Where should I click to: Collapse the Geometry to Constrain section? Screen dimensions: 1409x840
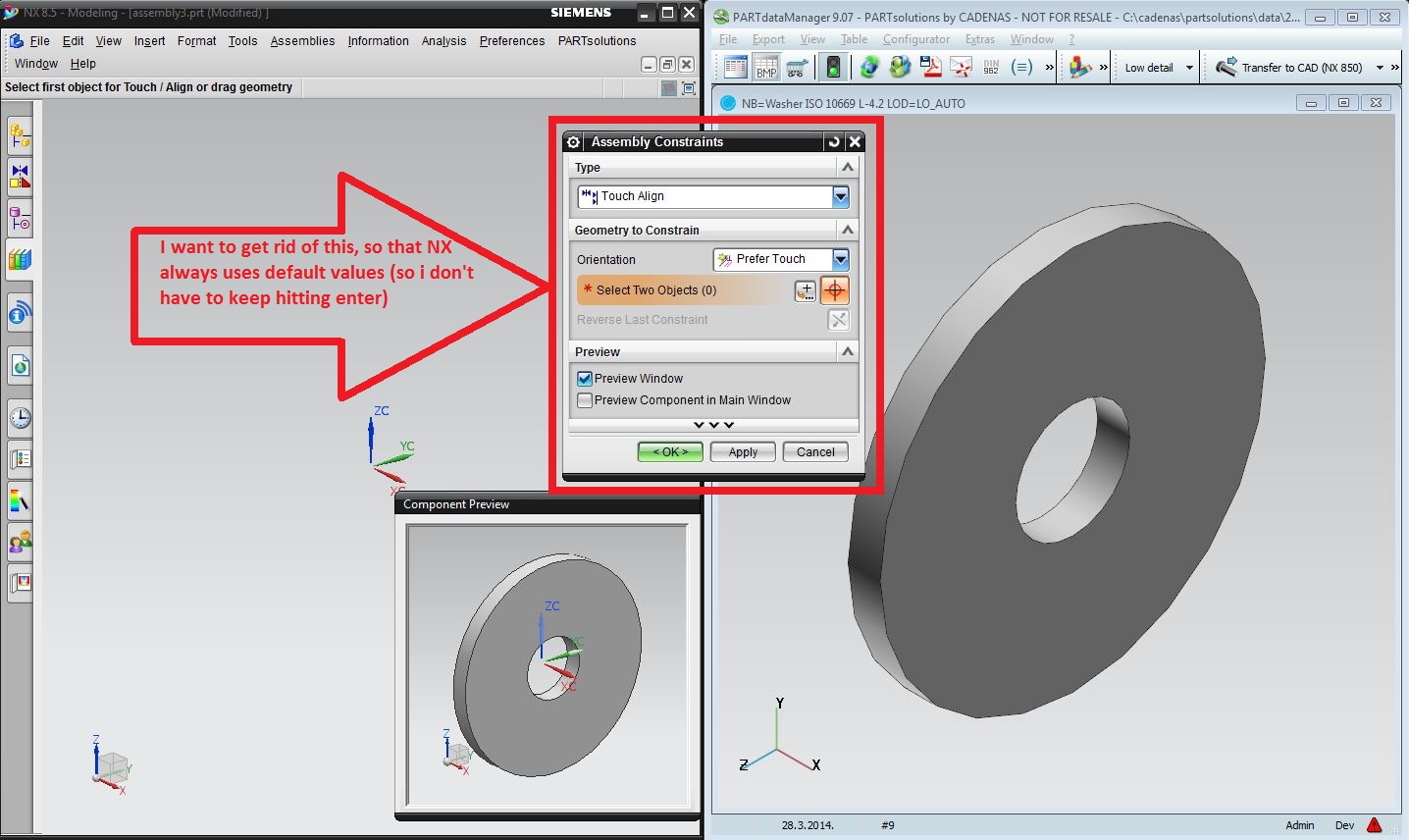(848, 230)
